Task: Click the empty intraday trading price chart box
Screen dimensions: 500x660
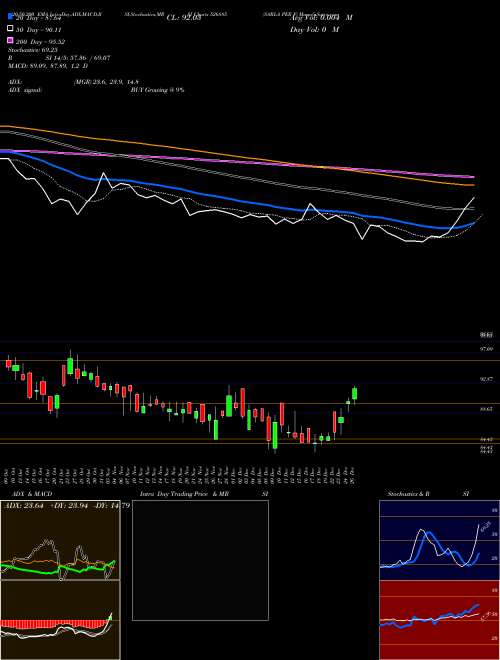Action: click(200, 560)
